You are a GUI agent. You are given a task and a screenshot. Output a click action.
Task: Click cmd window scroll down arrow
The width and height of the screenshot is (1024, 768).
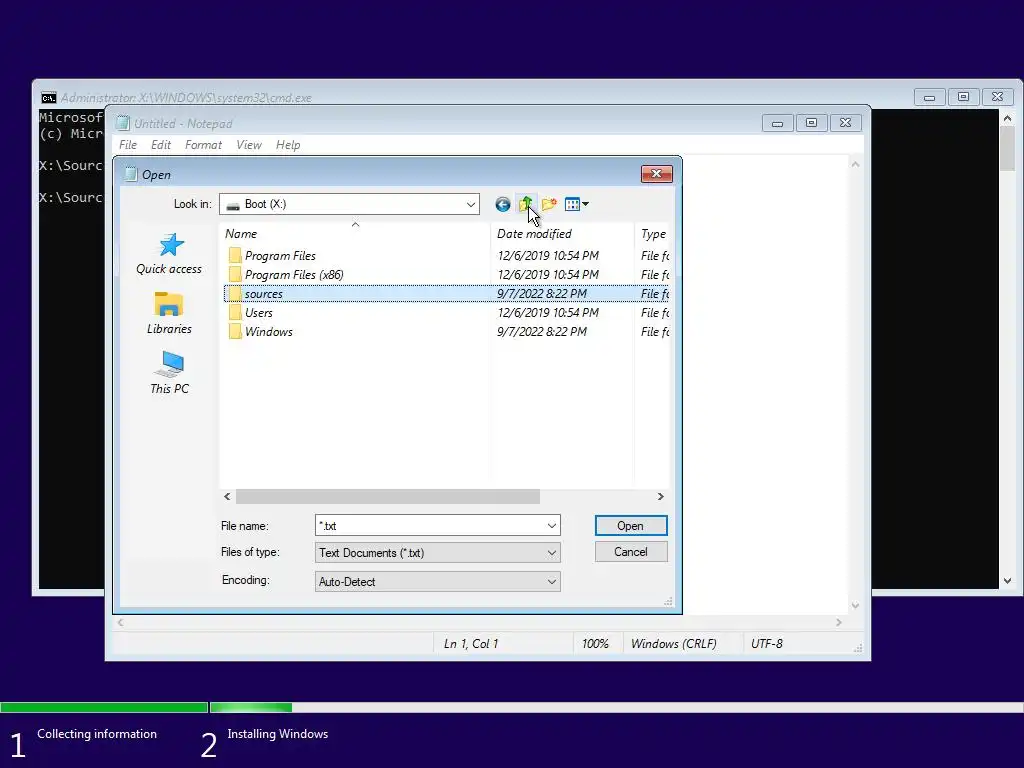pyautogui.click(x=1007, y=581)
